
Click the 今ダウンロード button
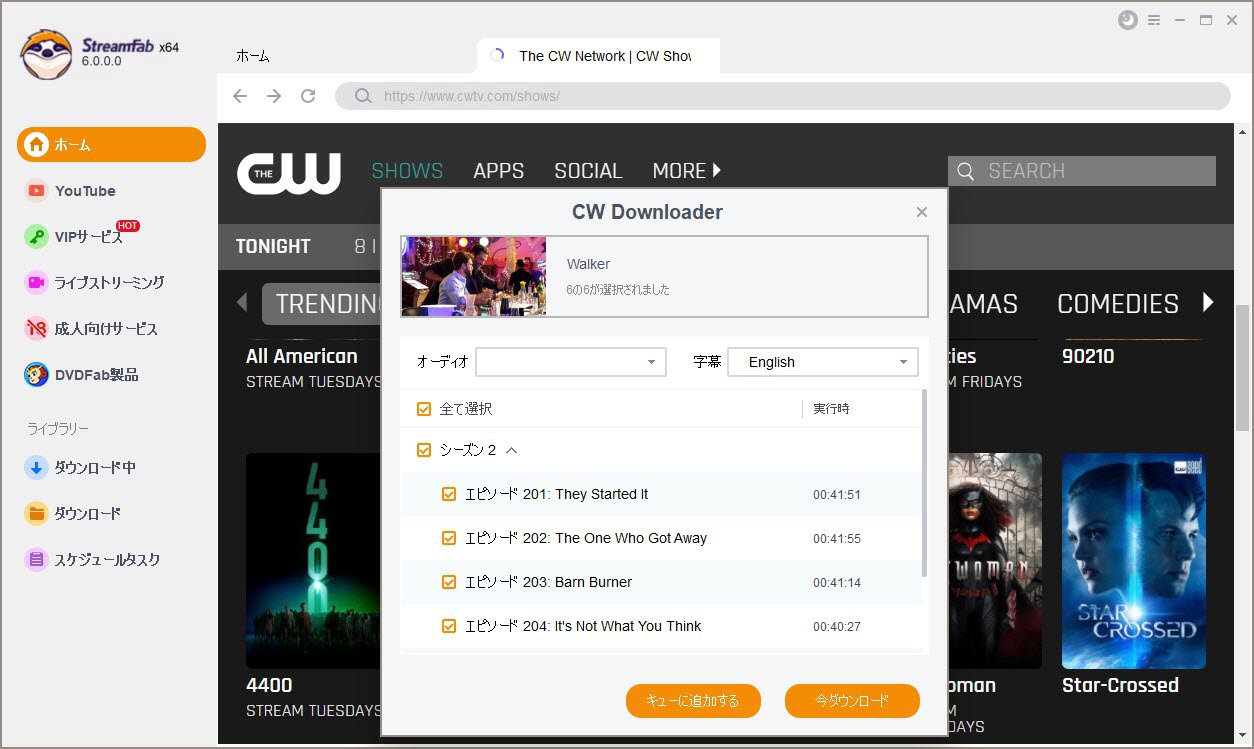pyautogui.click(x=852, y=701)
